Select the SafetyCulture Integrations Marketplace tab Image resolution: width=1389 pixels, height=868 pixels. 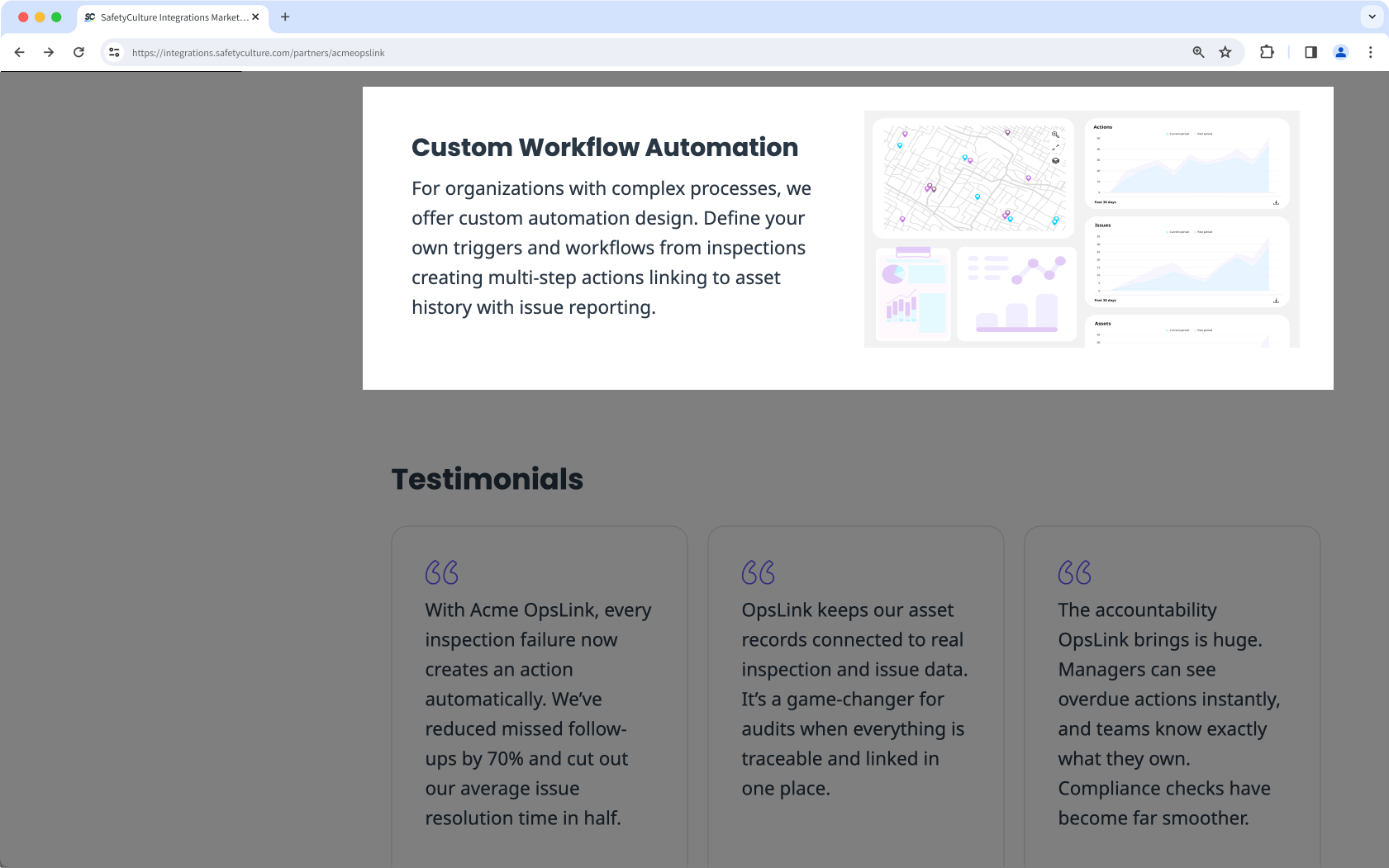point(173,17)
